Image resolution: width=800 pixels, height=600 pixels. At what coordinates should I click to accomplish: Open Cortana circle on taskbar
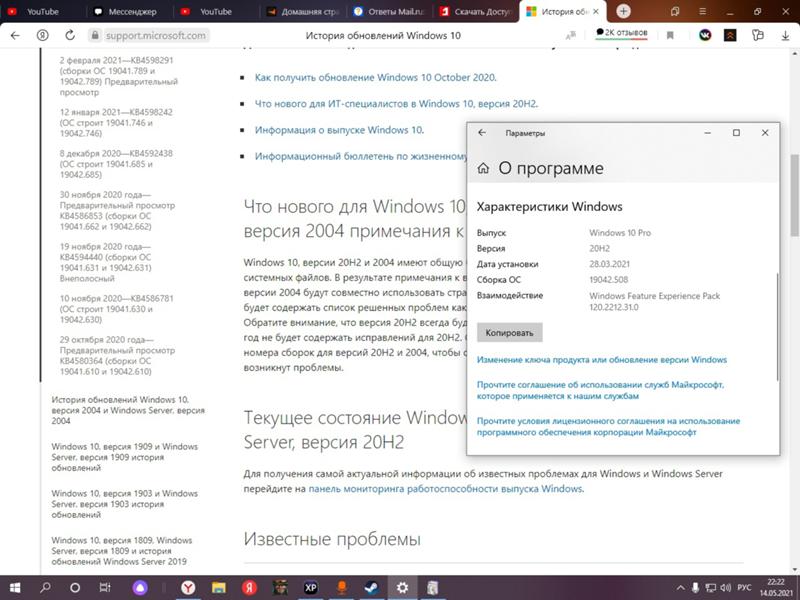click(74, 587)
